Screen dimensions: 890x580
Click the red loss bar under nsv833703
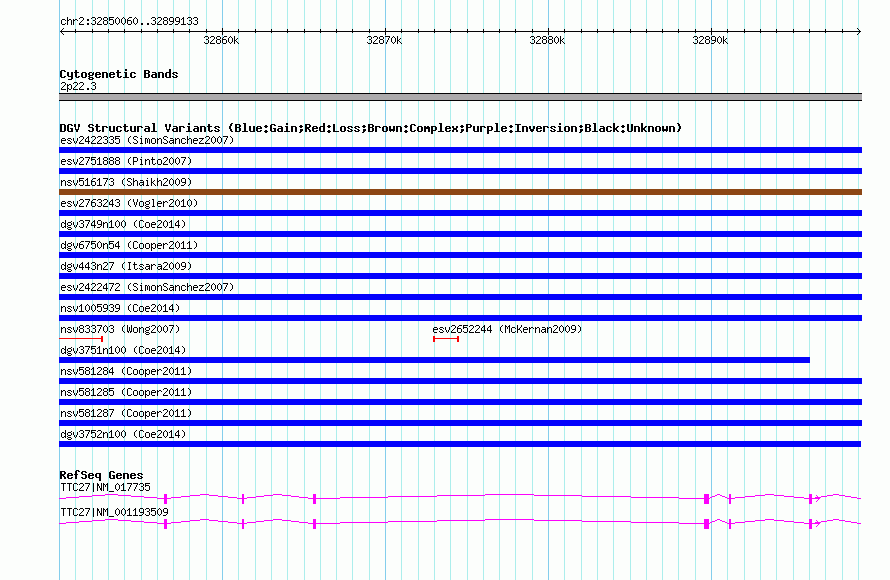point(81,339)
